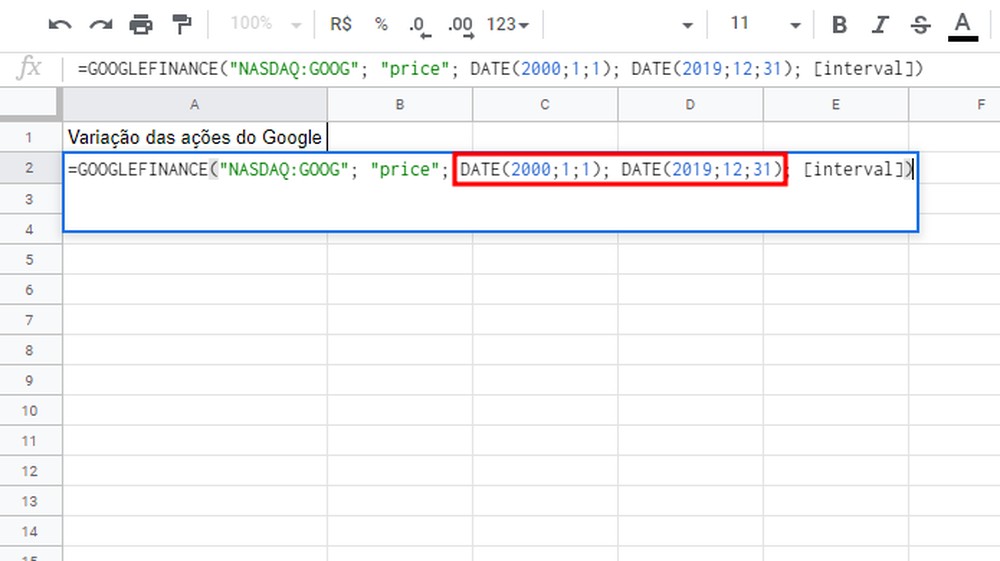This screenshot has width=1000, height=561.
Task: Click inside the formula bar text
Action: 500,68
